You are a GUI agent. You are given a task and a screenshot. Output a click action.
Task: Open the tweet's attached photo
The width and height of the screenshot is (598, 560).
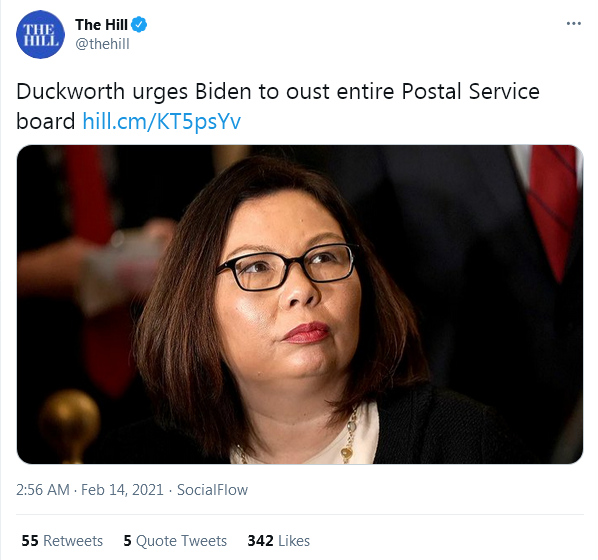(300, 304)
